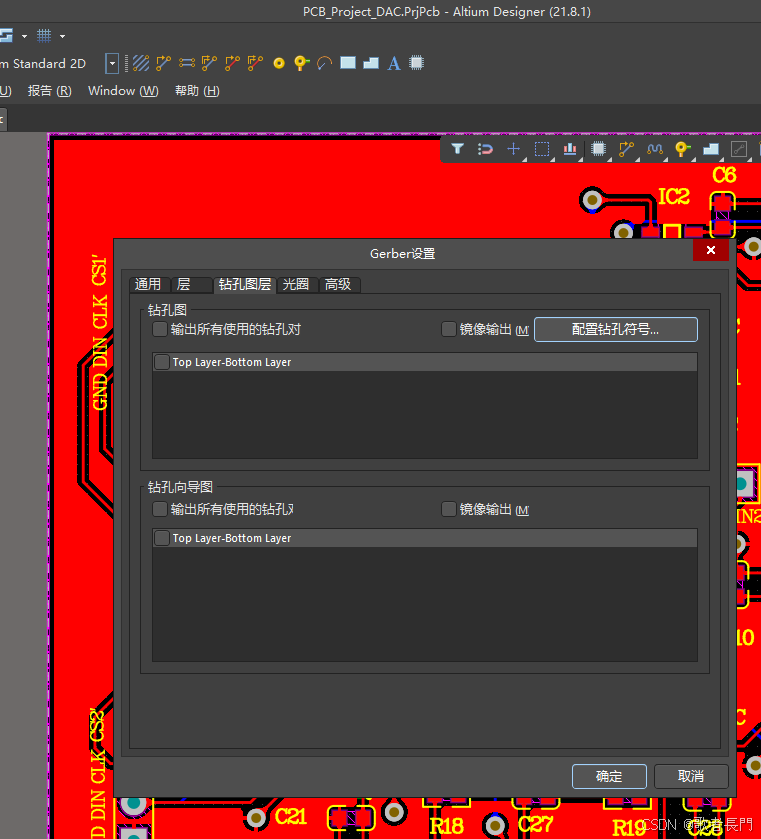Enable '镜像输出' under 钻孔向导图
The height and width of the screenshot is (839, 761).
click(x=448, y=509)
